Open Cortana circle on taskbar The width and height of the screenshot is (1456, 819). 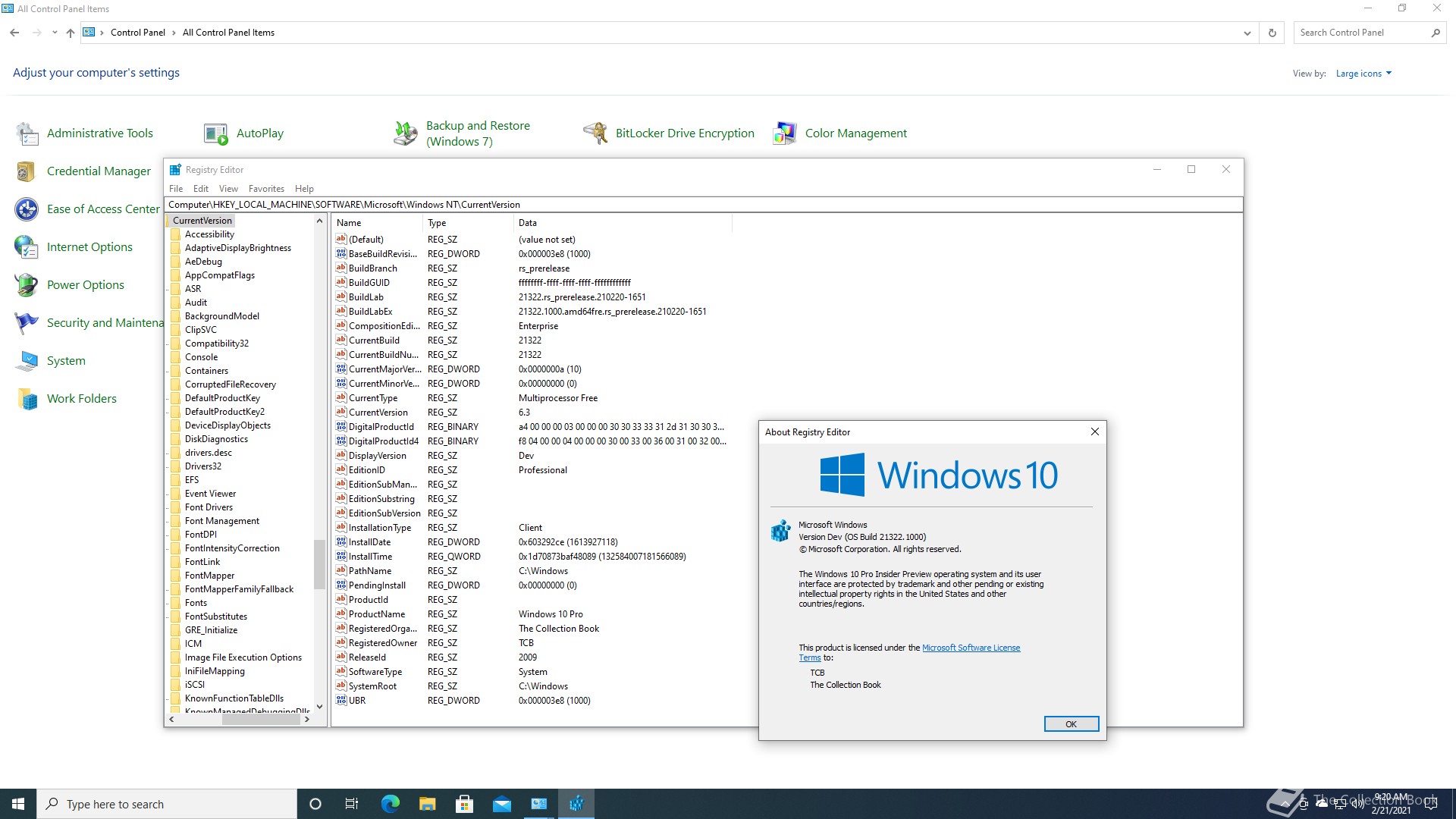[315, 804]
